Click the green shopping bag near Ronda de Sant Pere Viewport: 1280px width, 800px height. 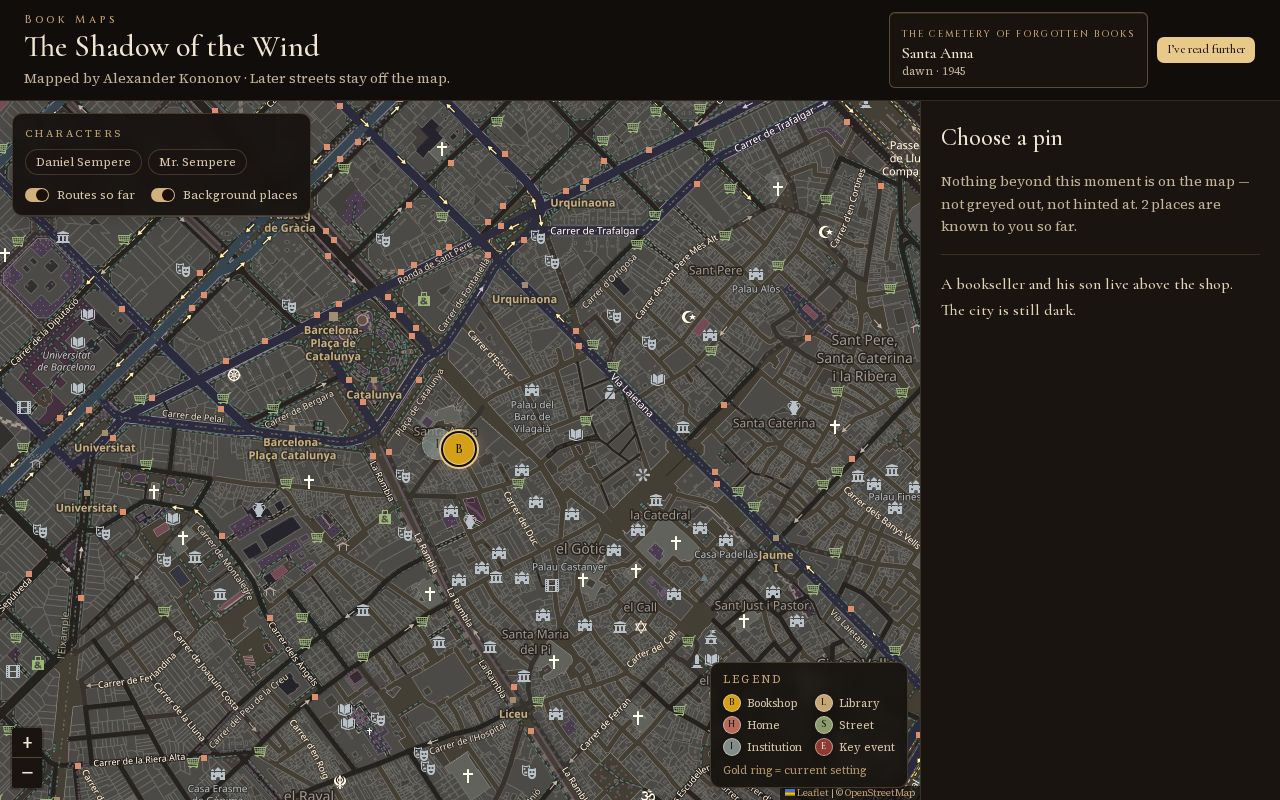point(424,299)
